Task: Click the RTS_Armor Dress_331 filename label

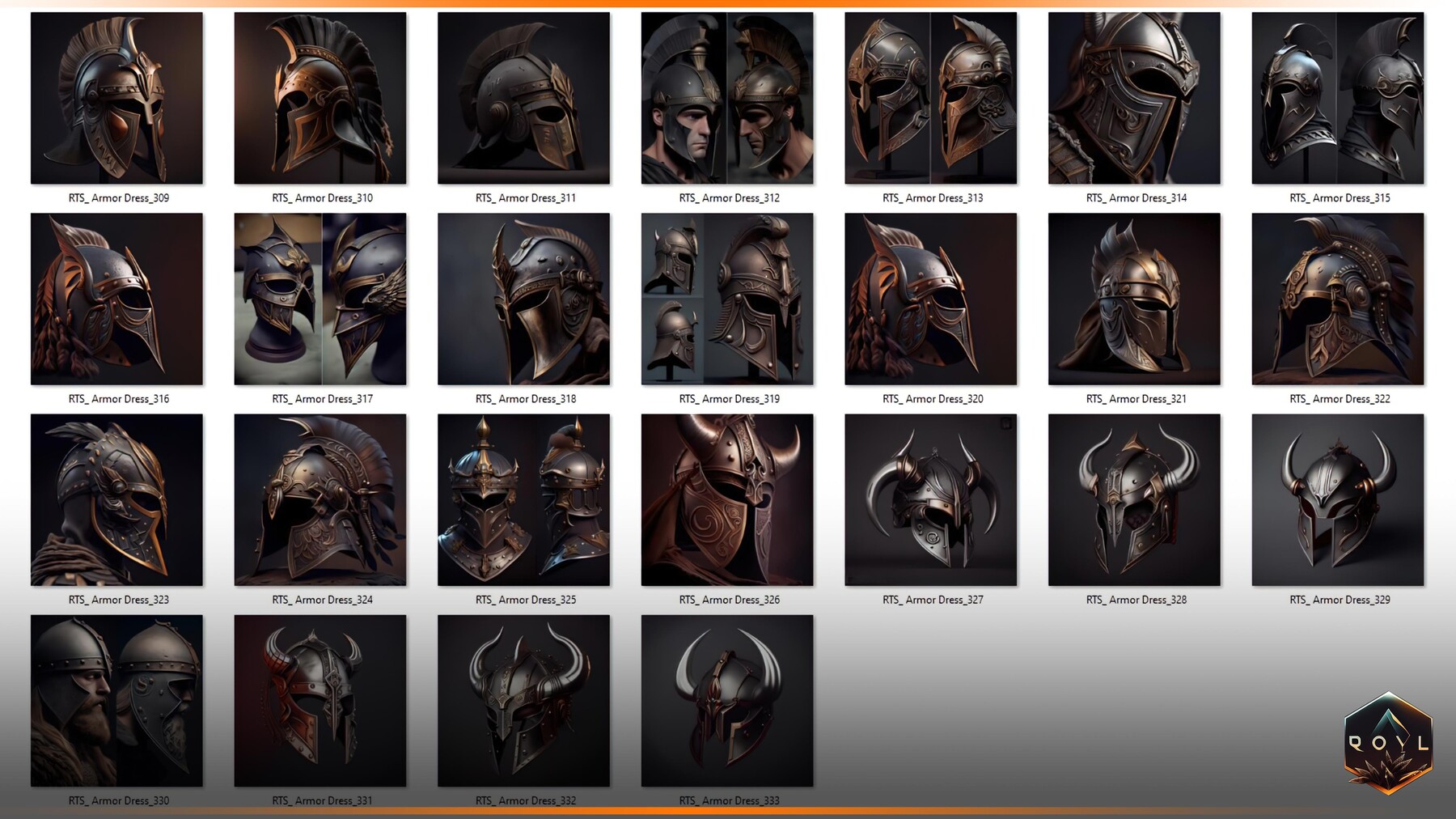Action: tap(320, 800)
